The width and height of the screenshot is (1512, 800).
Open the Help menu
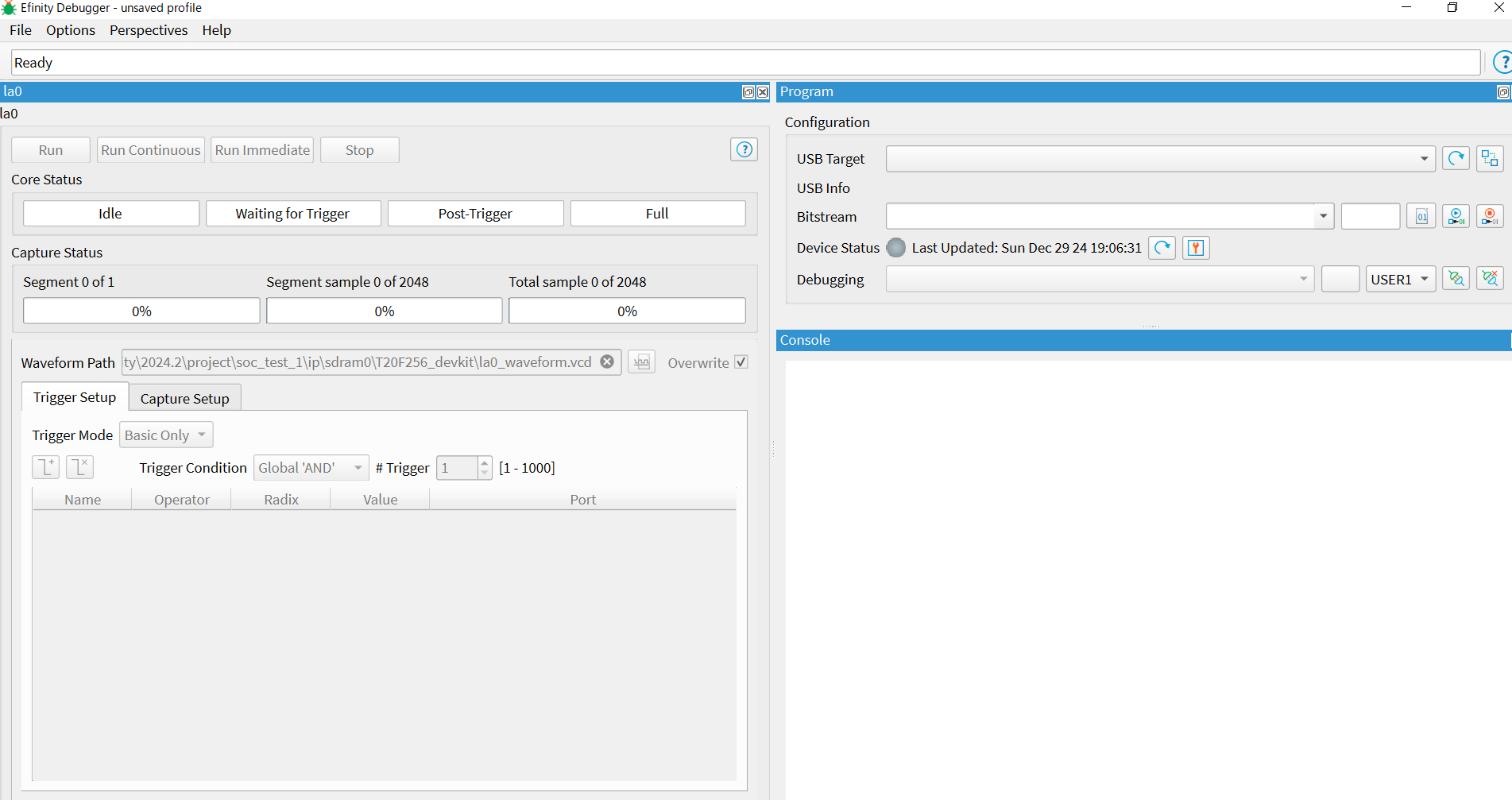click(216, 30)
